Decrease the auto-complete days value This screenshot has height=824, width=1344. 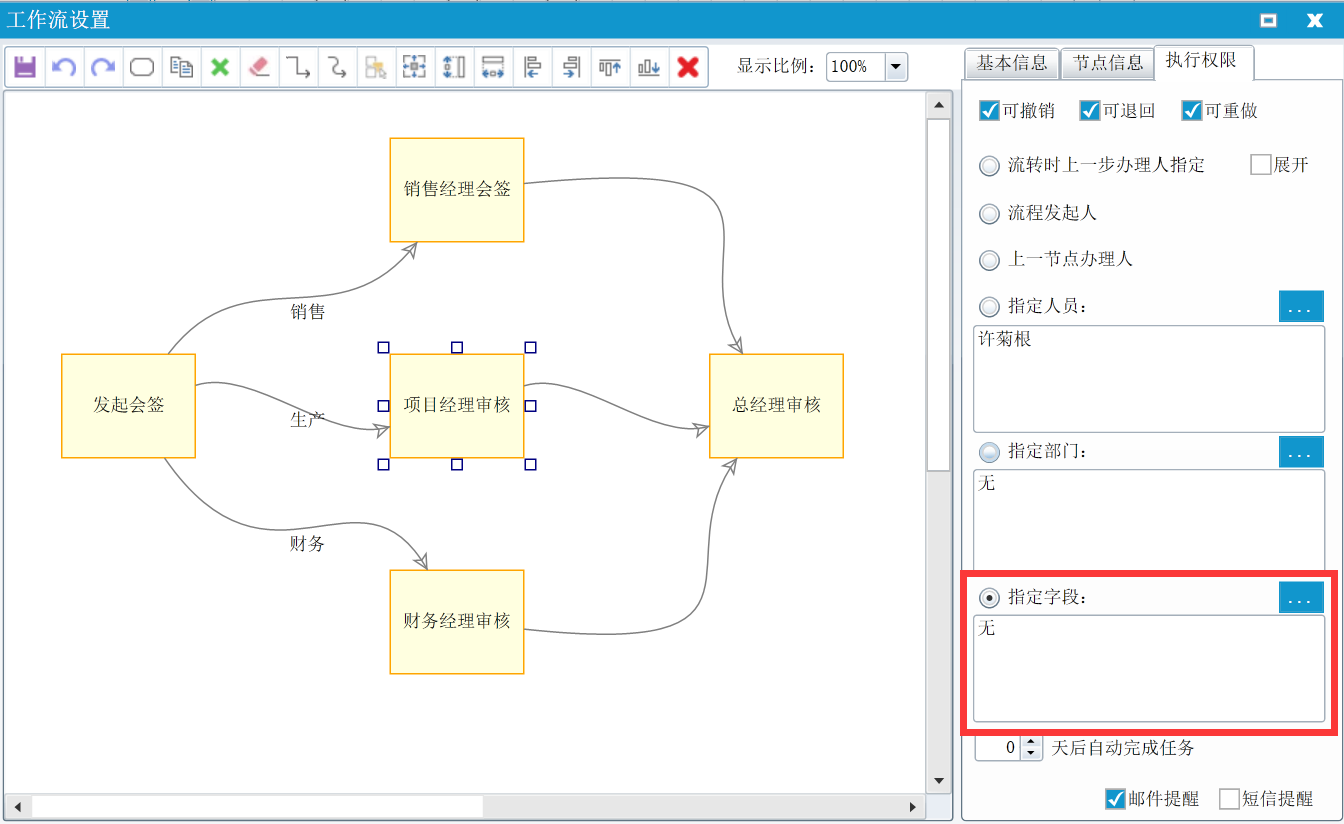(1031, 754)
